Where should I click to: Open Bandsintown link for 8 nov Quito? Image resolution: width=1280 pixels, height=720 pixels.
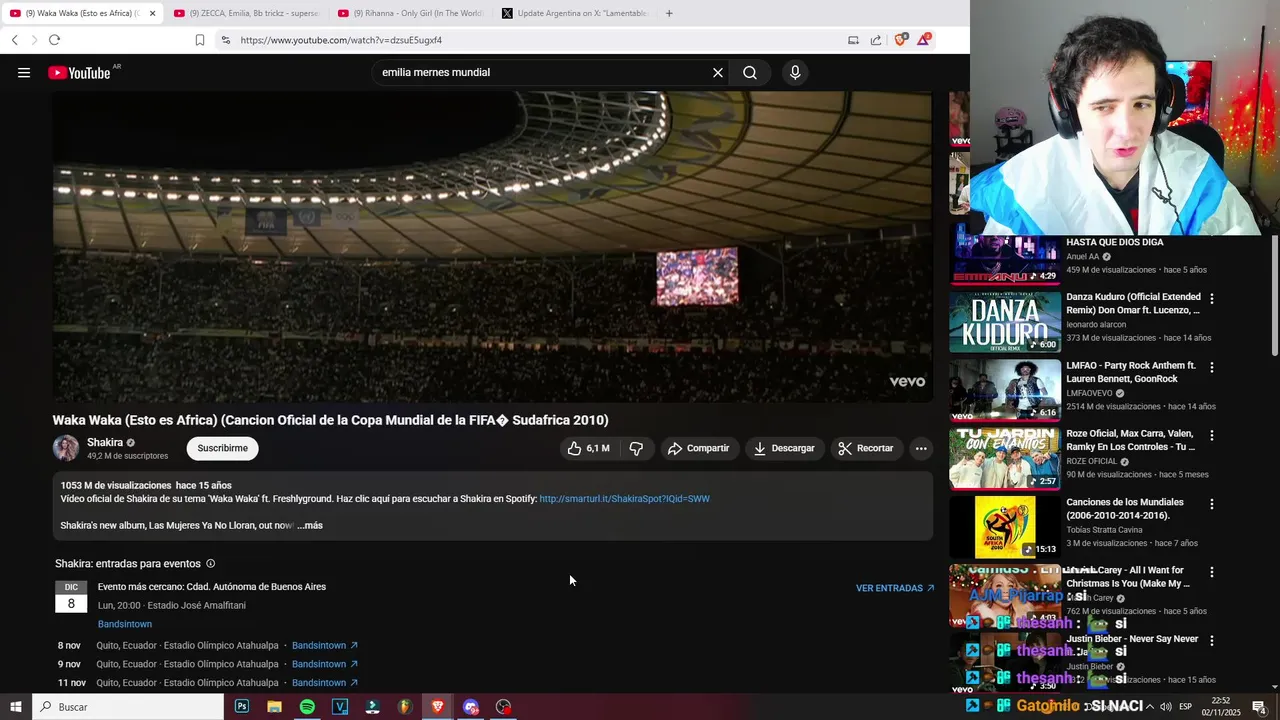[x=325, y=646]
